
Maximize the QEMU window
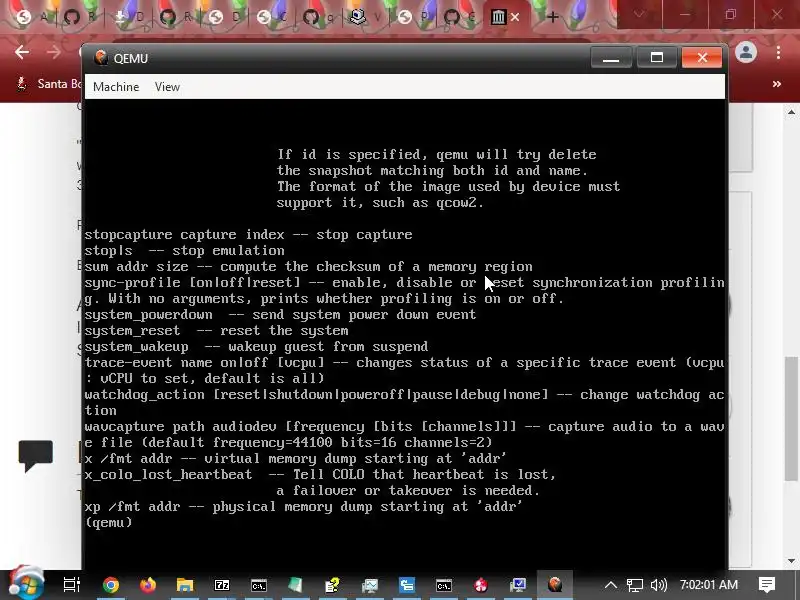(656, 58)
